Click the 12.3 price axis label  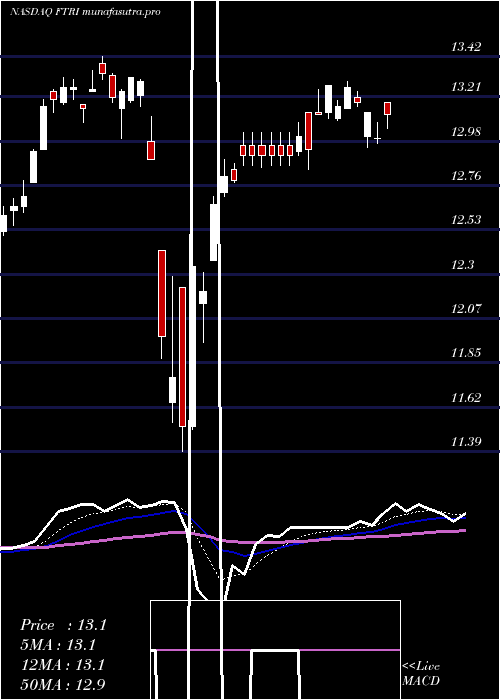(x=462, y=264)
